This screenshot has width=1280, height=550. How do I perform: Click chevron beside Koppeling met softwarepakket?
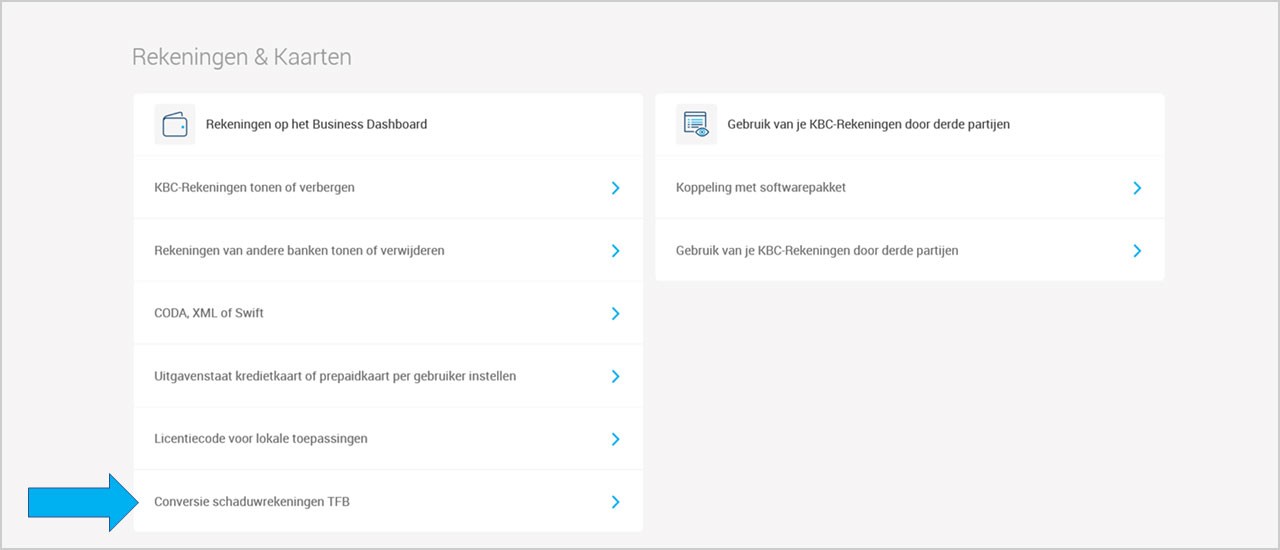click(x=1137, y=188)
